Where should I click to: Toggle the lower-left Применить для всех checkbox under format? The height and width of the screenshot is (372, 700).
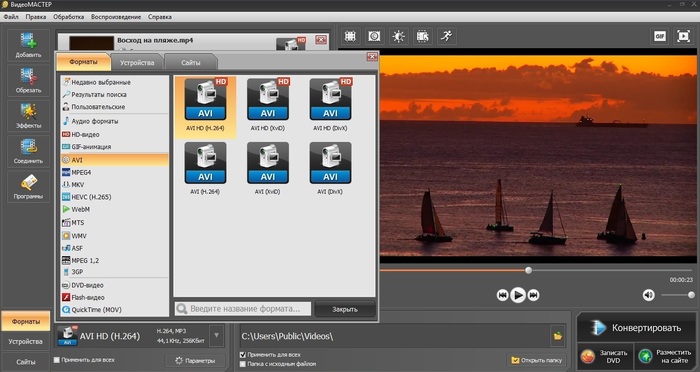(x=57, y=360)
